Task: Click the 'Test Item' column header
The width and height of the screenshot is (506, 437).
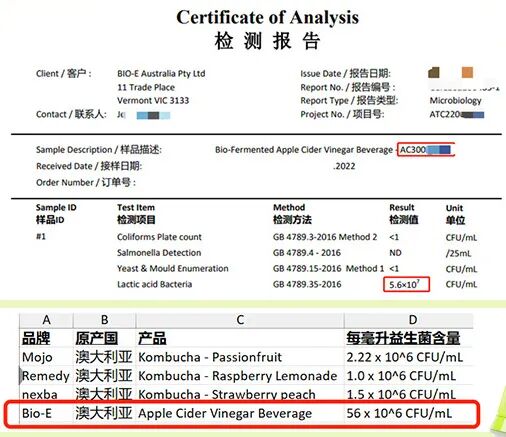Action: point(136,208)
